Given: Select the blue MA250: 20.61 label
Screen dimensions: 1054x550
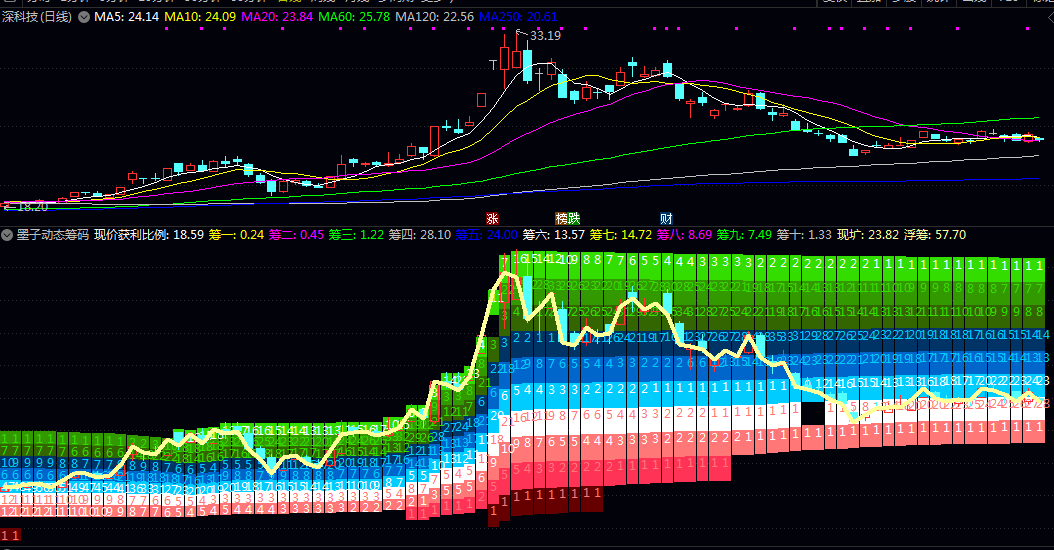Looking at the screenshot, I should pyautogui.click(x=518, y=17).
